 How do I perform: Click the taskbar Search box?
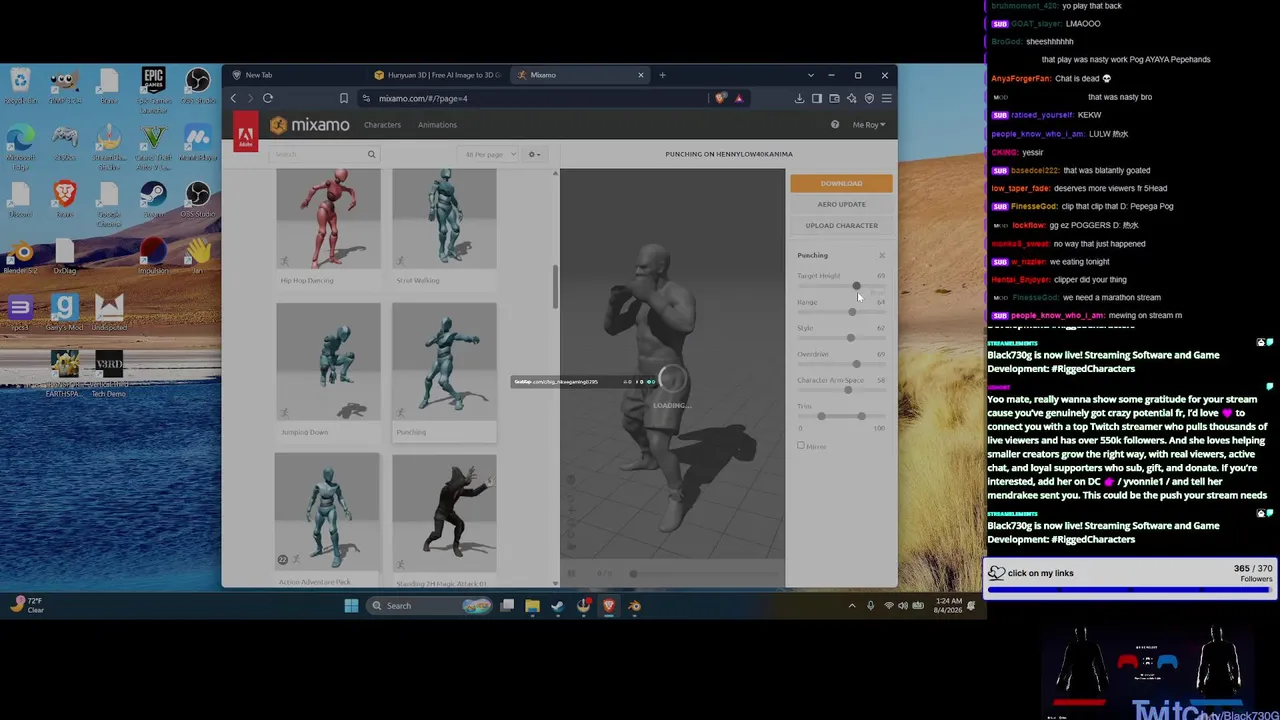430,605
